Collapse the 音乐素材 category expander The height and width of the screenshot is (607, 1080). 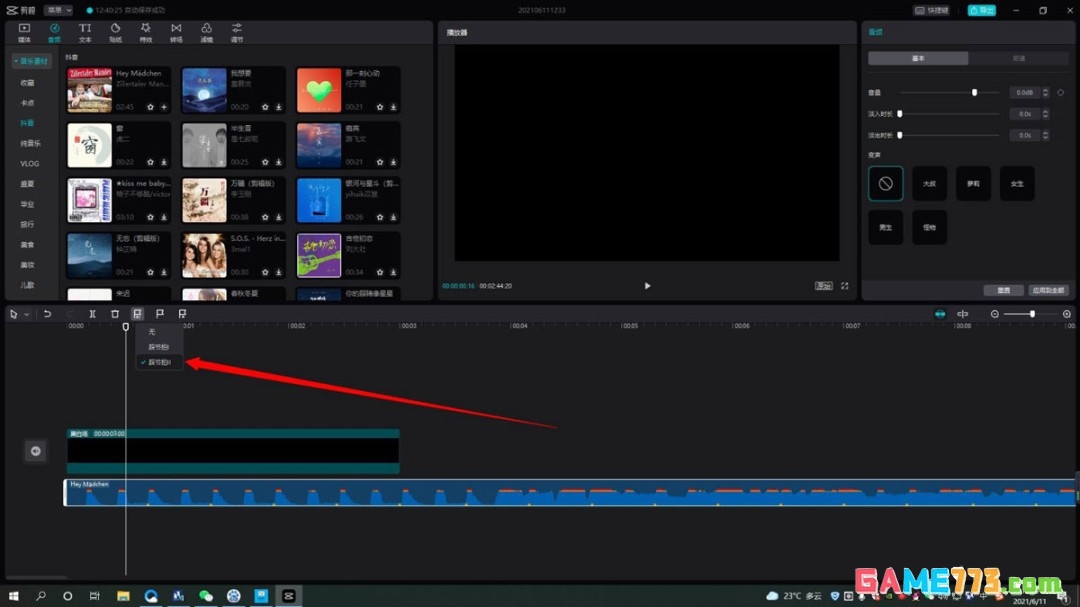(x=32, y=61)
